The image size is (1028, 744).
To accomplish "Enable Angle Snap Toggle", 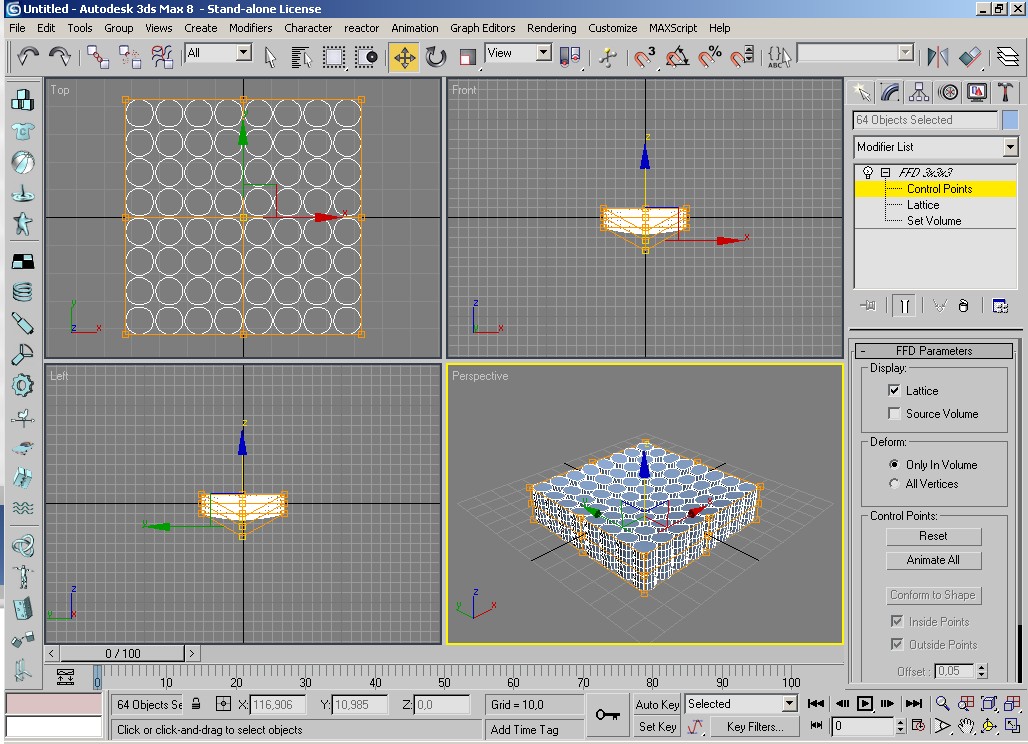I will 677,57.
